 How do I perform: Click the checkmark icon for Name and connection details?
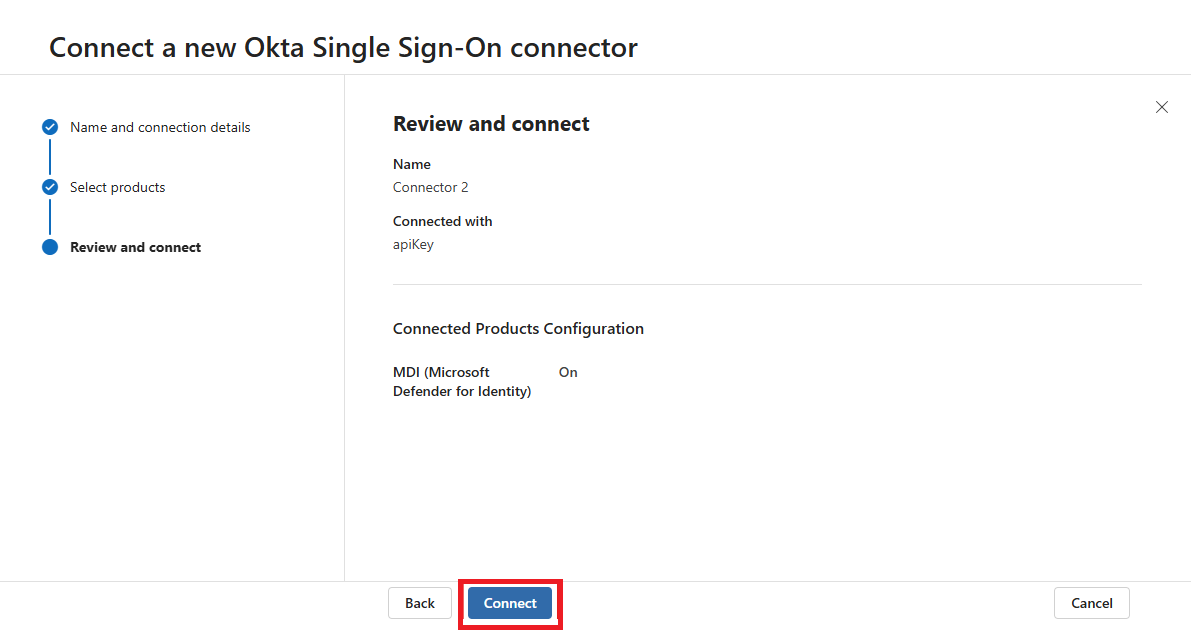tap(50, 127)
